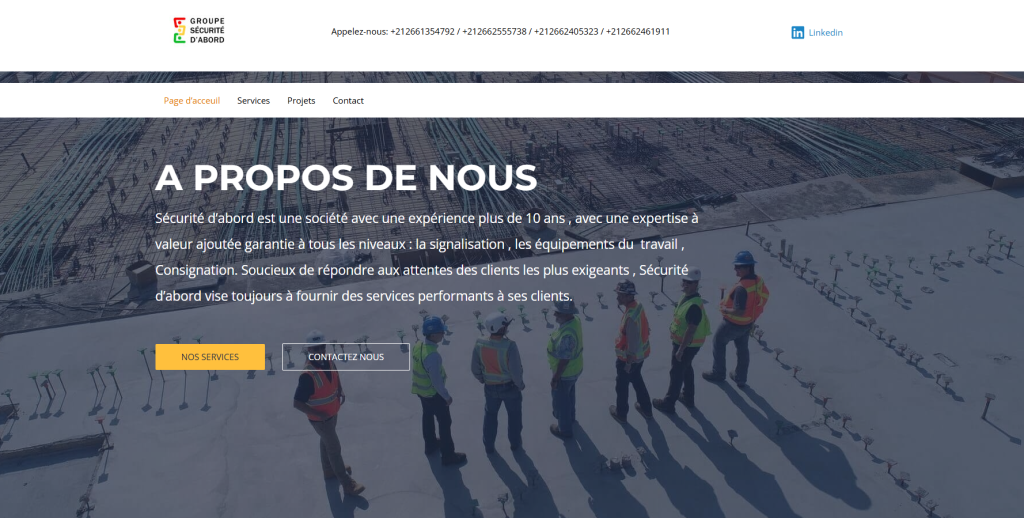Click phone number +212661354792
The height and width of the screenshot is (518, 1024).
[x=423, y=31]
